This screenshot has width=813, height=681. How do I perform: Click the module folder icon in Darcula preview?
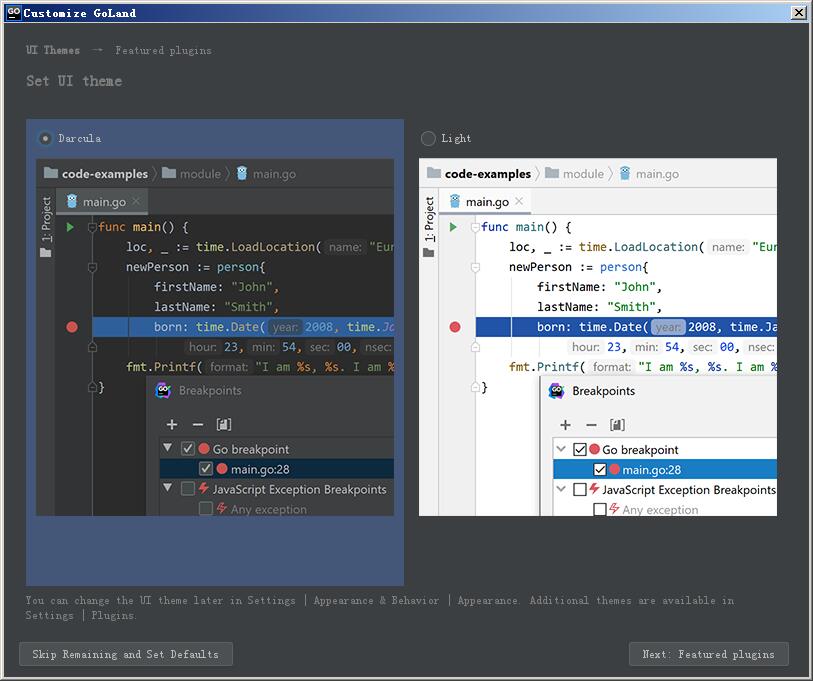169,173
